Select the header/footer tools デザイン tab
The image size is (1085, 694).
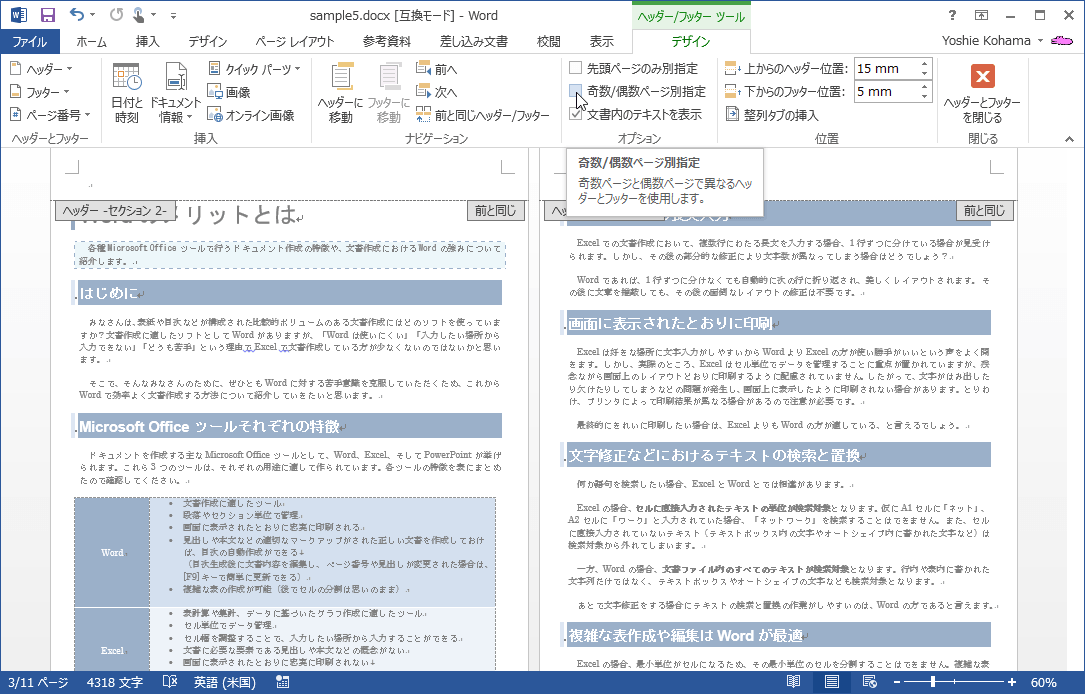coord(691,42)
